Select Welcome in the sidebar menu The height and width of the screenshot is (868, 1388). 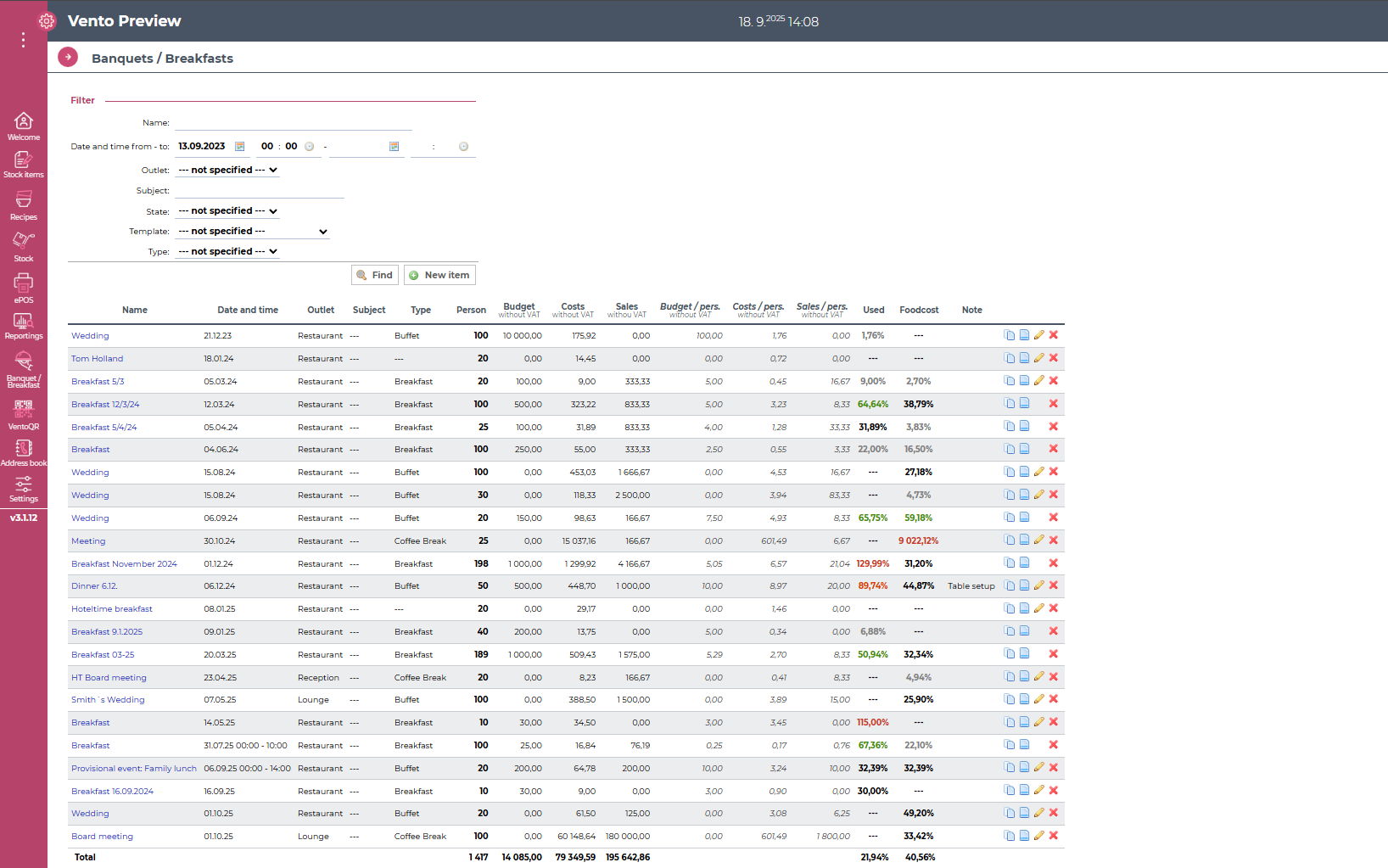click(23, 126)
